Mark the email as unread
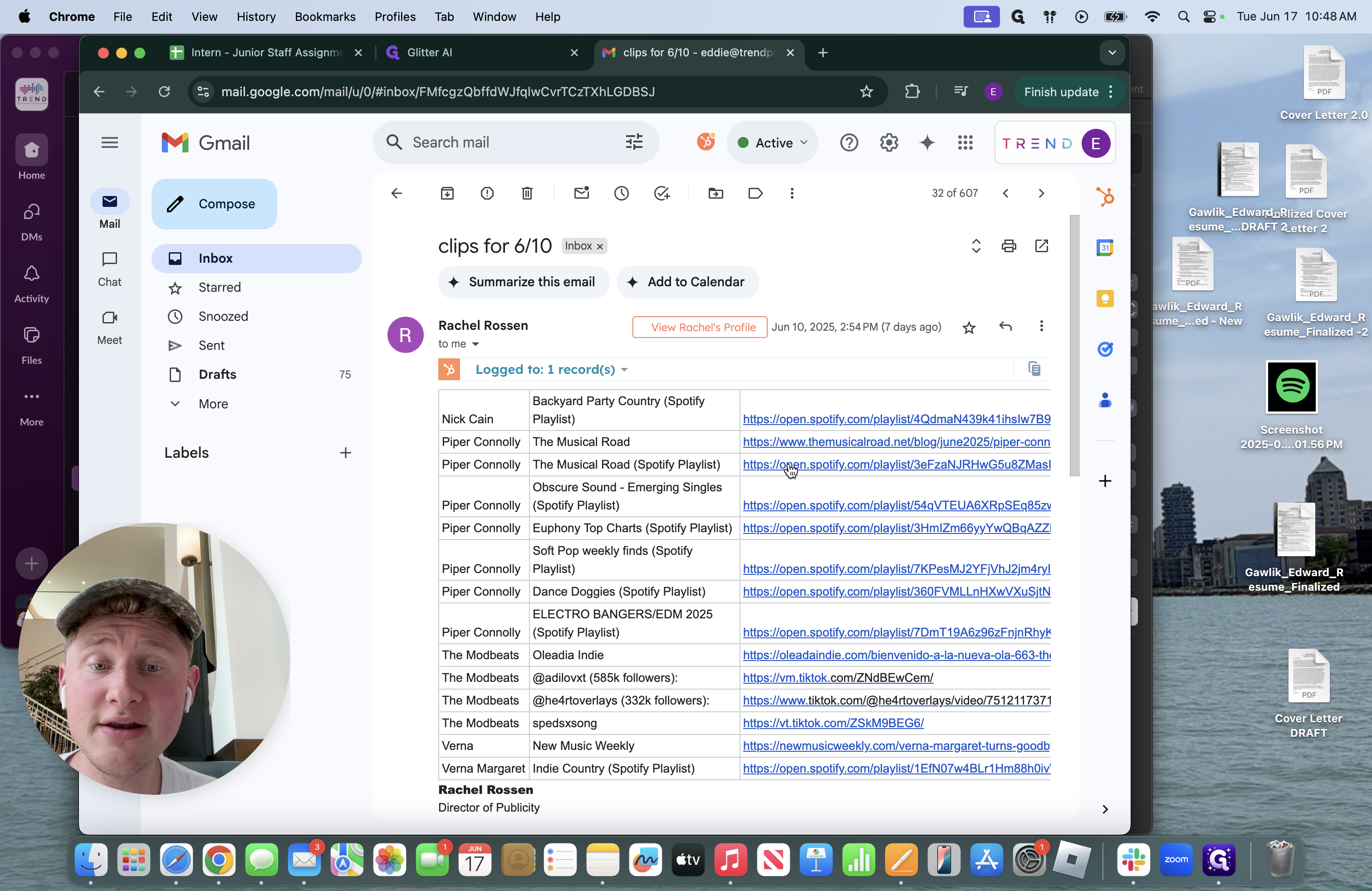Screen dimensions: 1372x891 [x=582, y=193]
